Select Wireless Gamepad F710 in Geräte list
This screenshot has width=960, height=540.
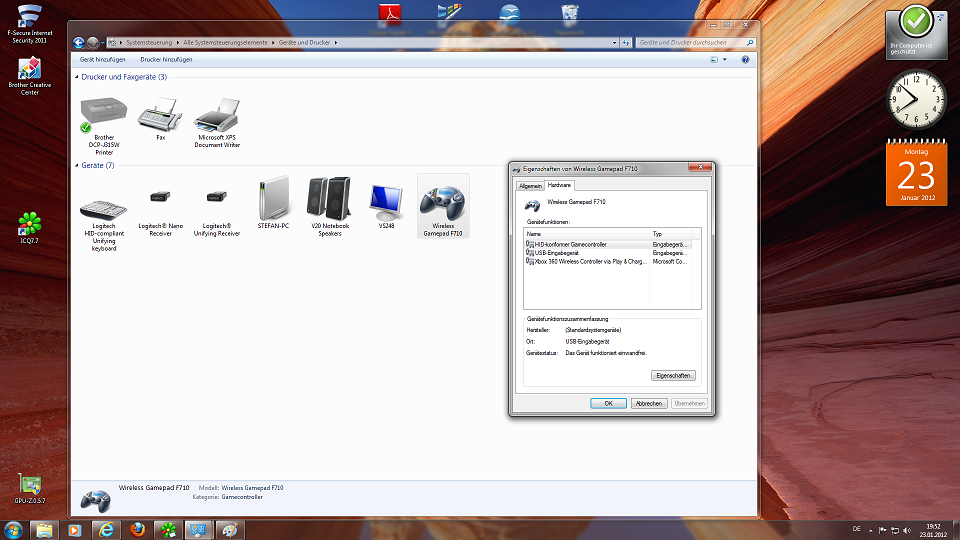[x=443, y=206]
